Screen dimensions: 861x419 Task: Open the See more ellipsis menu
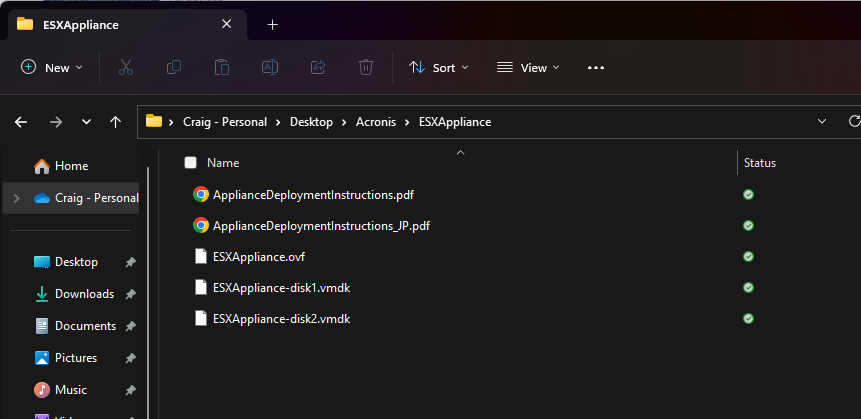[596, 68]
